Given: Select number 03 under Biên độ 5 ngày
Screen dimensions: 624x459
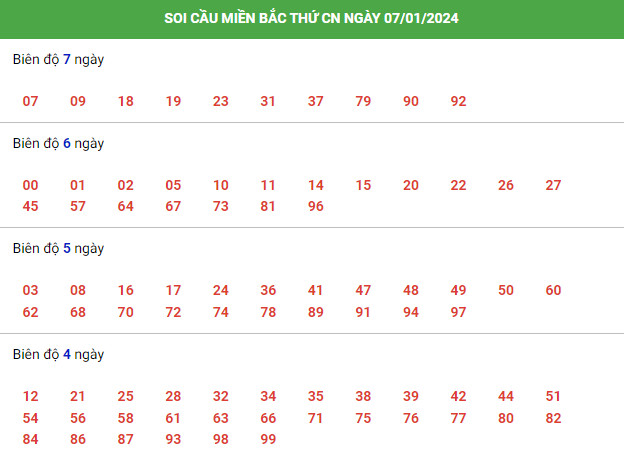Looking at the screenshot, I should pyautogui.click(x=30, y=290).
